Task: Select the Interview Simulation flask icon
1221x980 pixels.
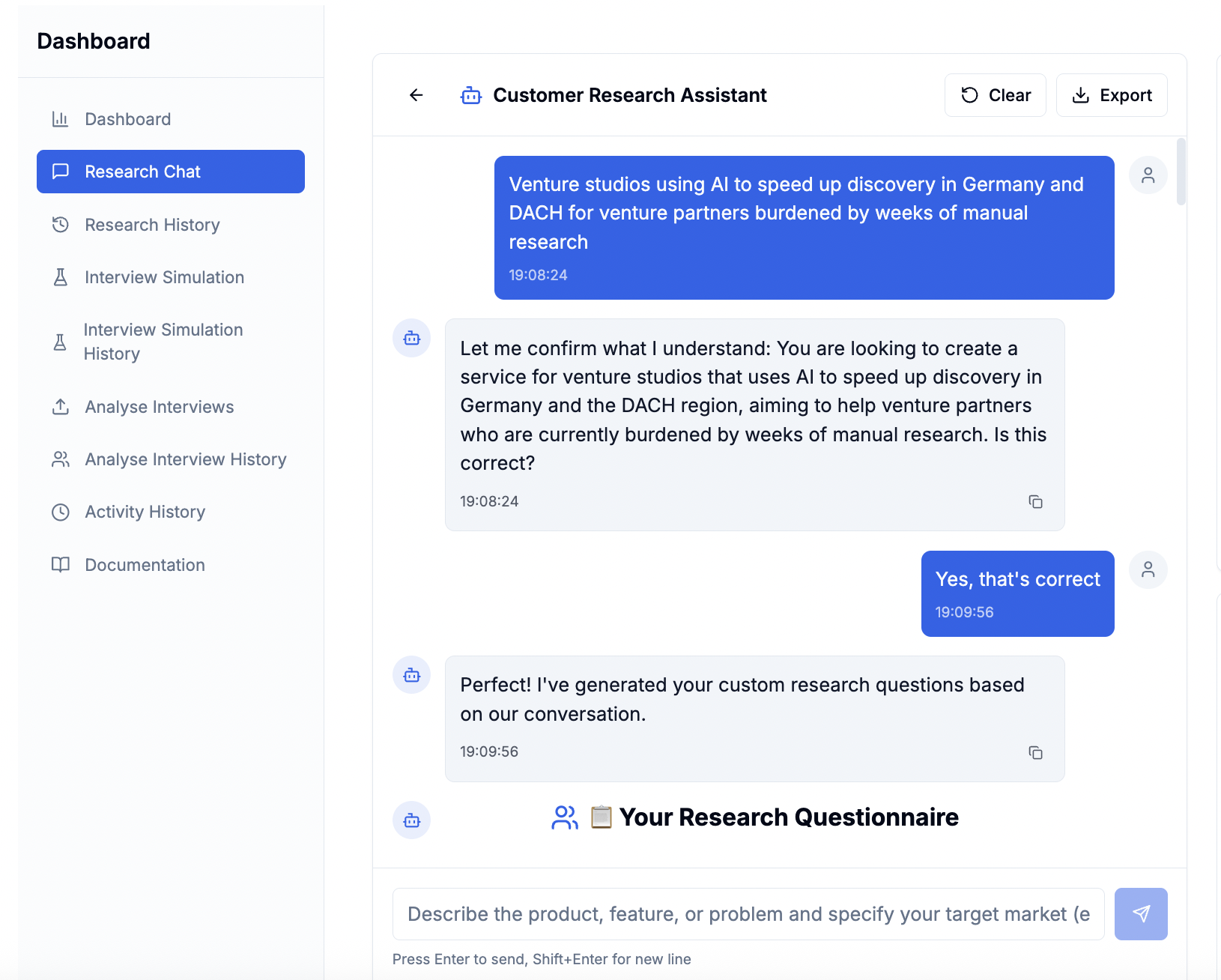Action: click(x=61, y=277)
